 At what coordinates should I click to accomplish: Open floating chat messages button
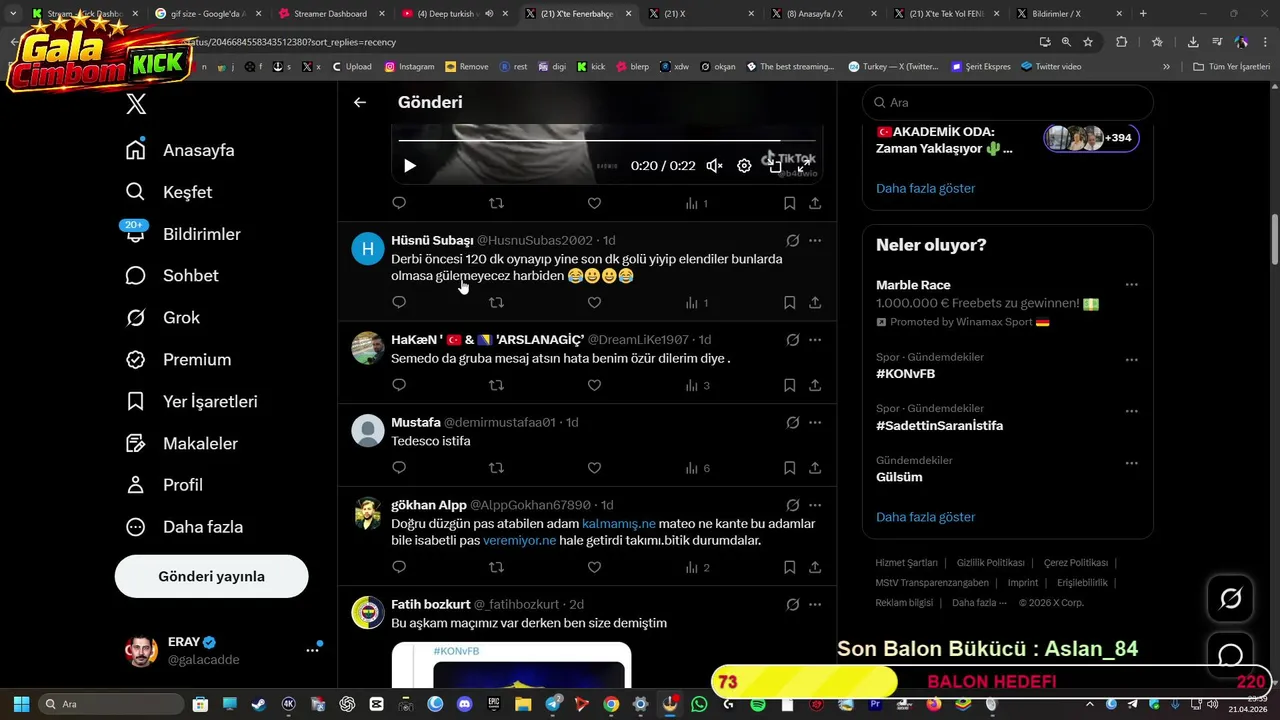(1231, 656)
